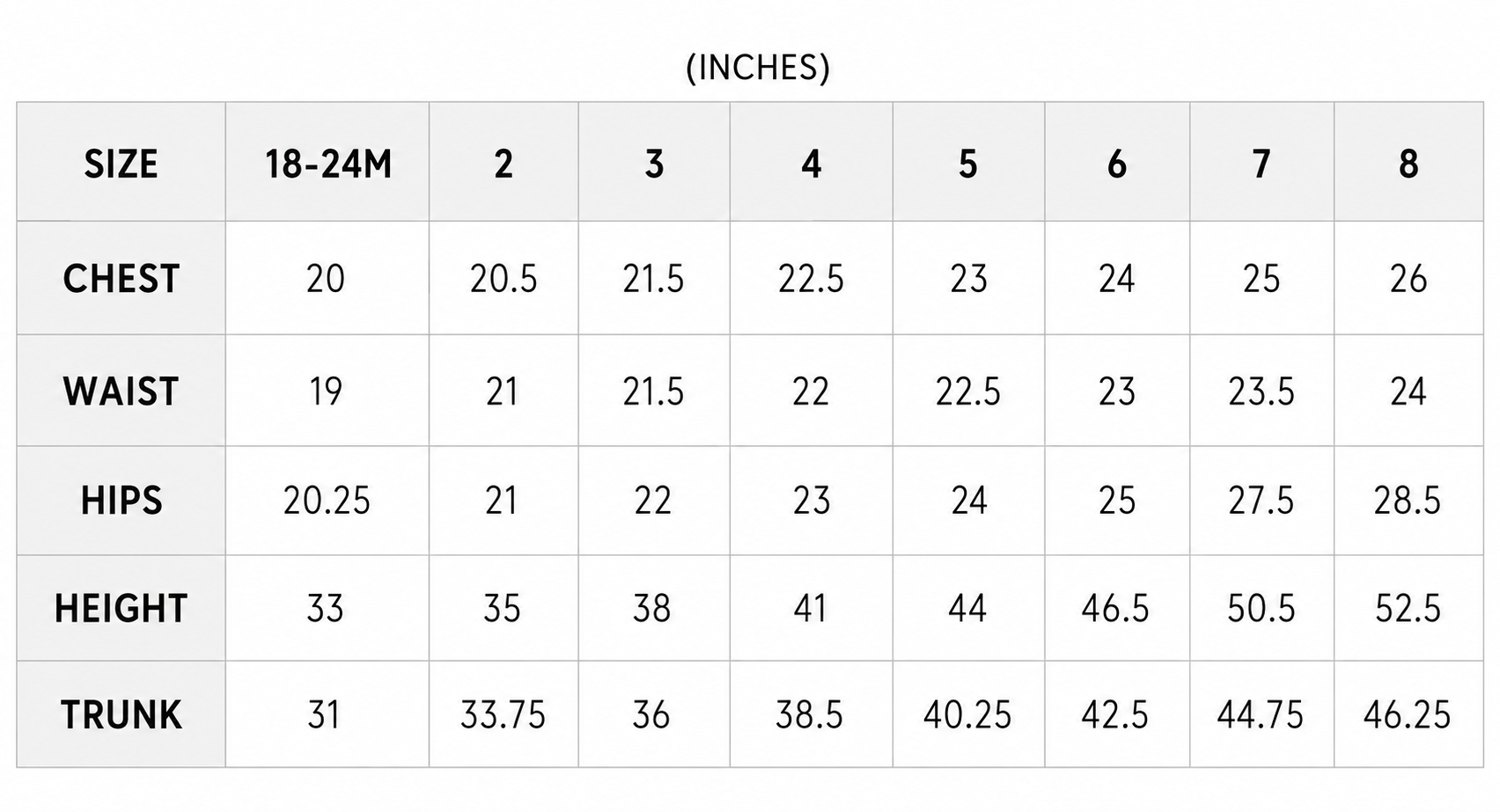Click the (INCHES) title text
Screen dimensions: 1500x812
pos(757,67)
